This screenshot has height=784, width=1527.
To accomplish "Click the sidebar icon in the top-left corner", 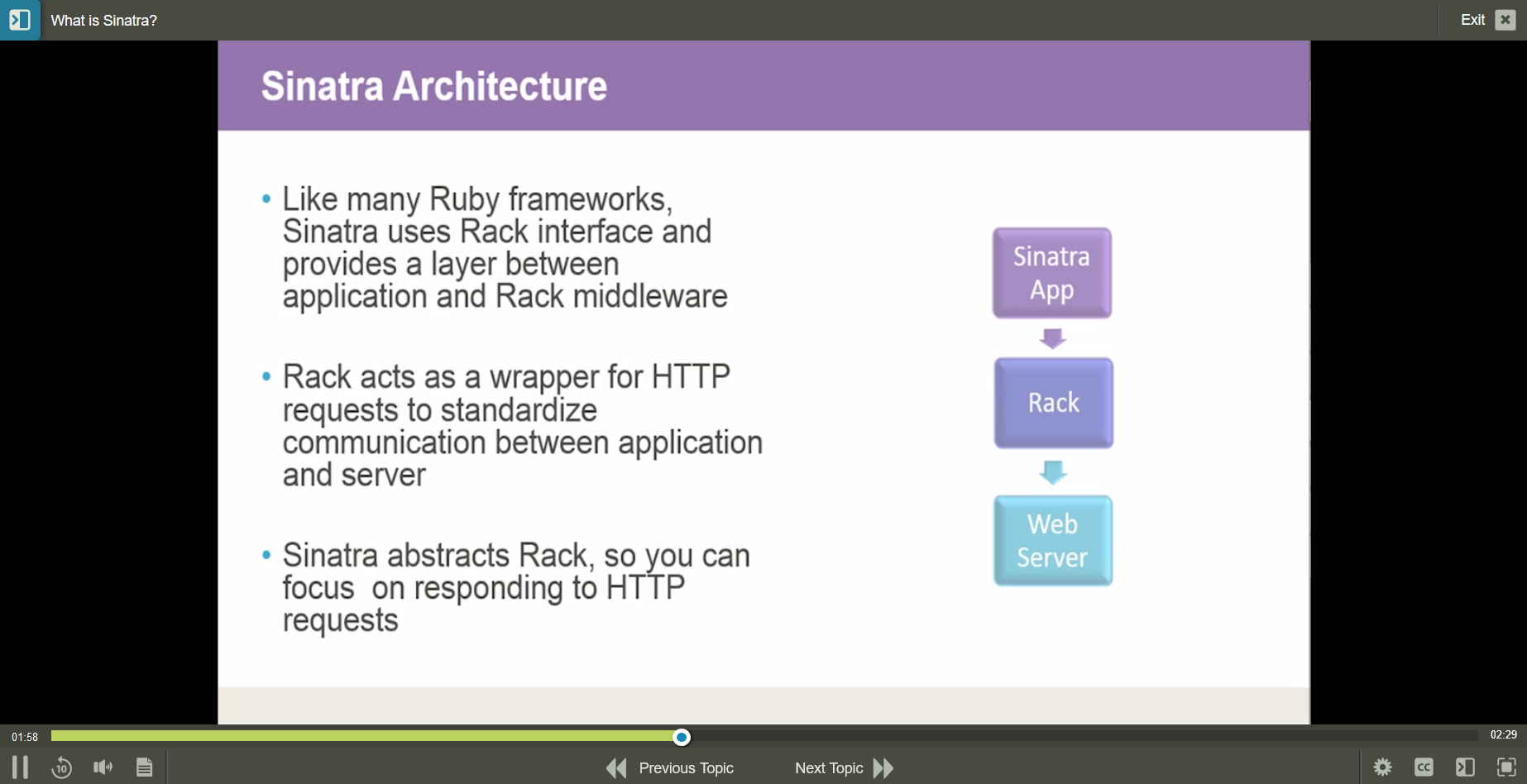I will (x=20, y=20).
